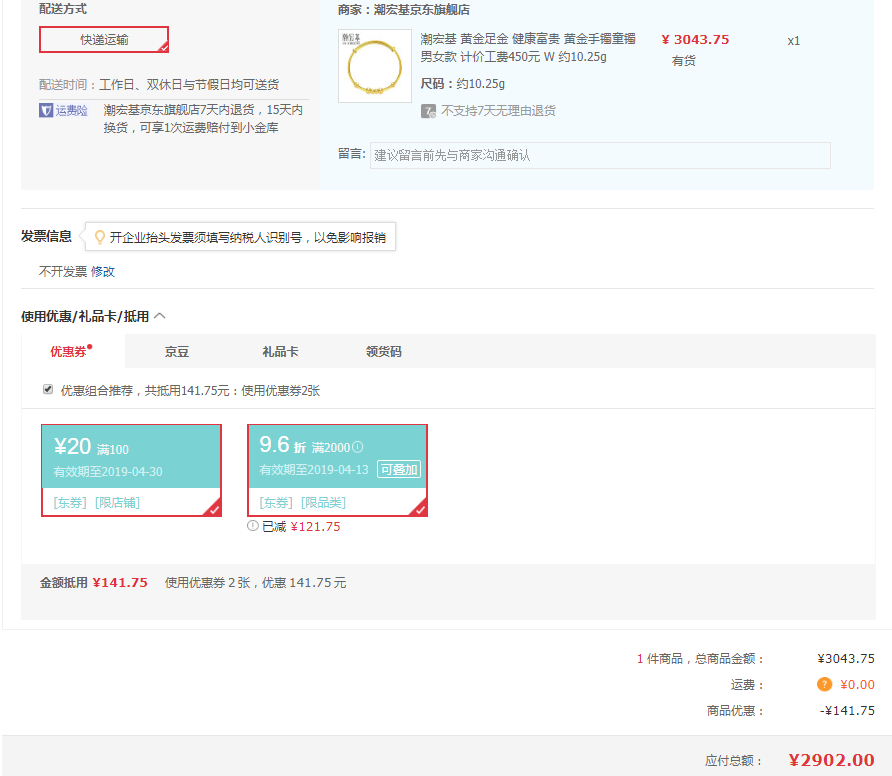Screen dimensions: 892x776
Task: Click the invoice tip lightbulb icon
Action: [100, 237]
